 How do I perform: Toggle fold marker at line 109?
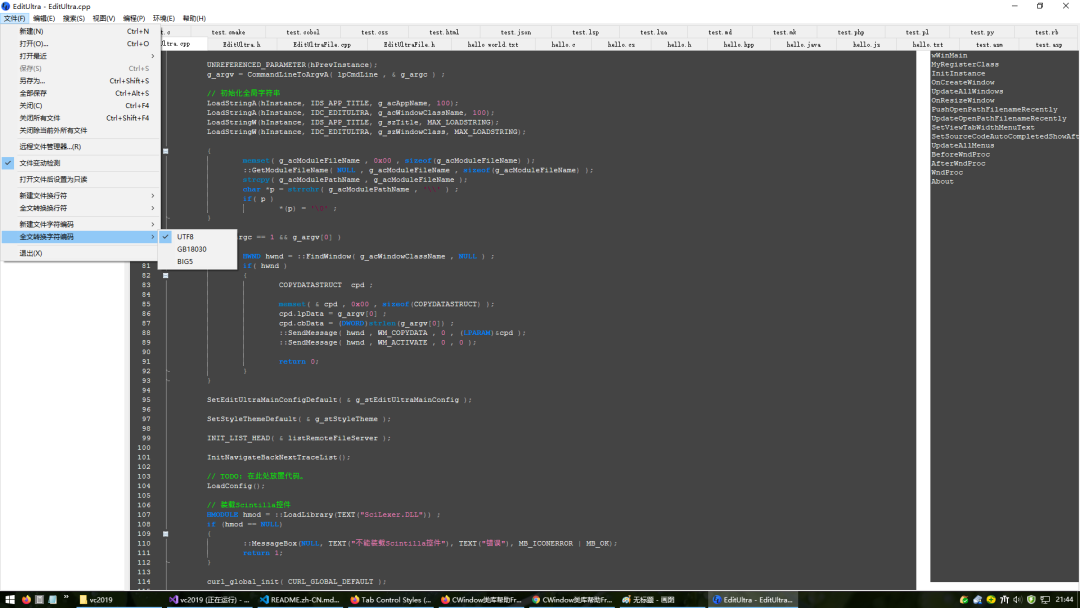click(x=165, y=534)
